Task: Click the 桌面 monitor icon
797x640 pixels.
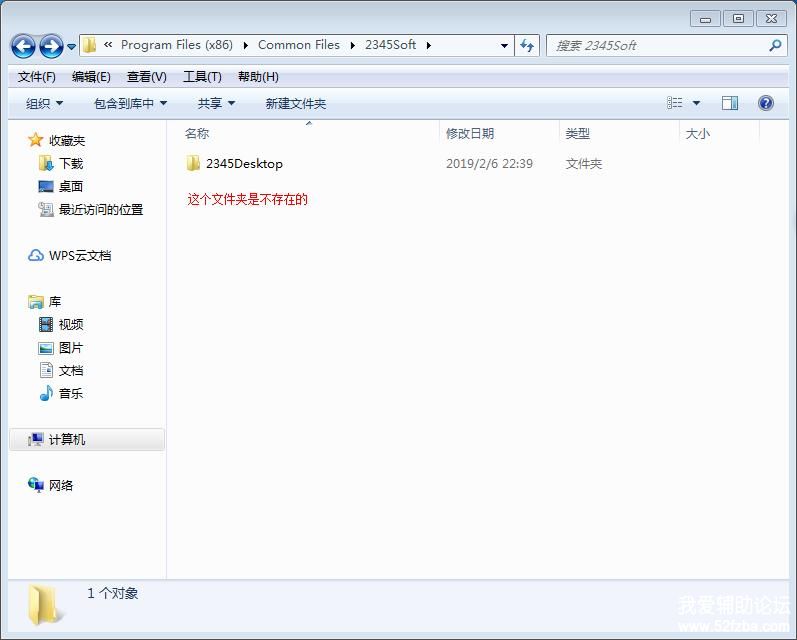Action: [x=46, y=186]
